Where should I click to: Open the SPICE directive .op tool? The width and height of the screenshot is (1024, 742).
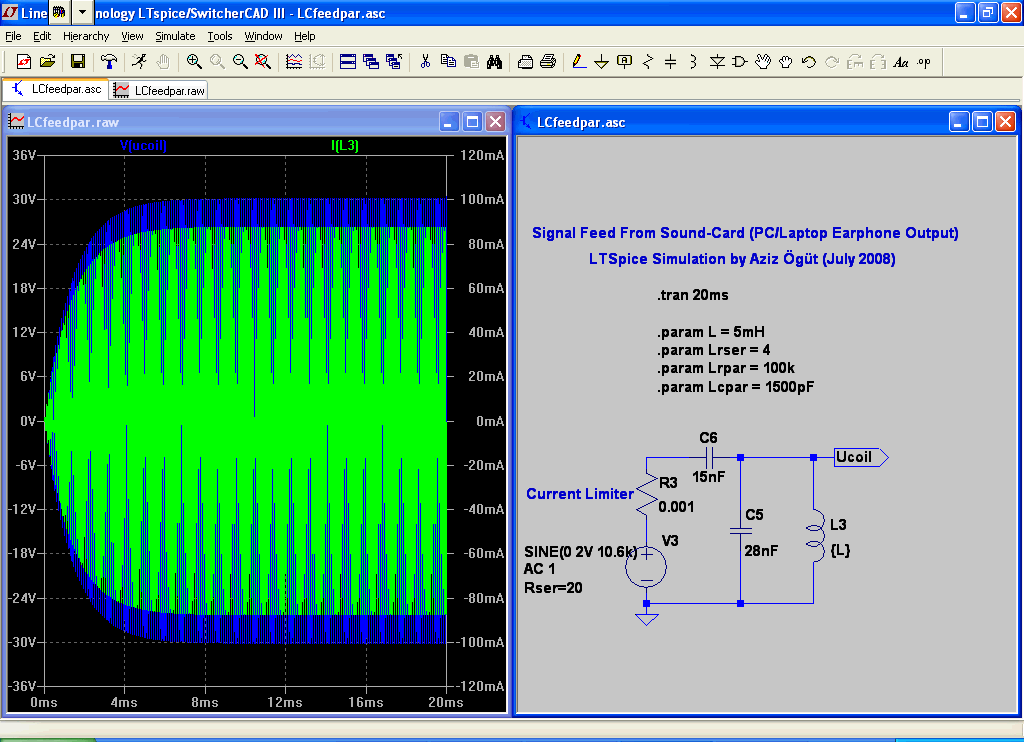point(923,62)
